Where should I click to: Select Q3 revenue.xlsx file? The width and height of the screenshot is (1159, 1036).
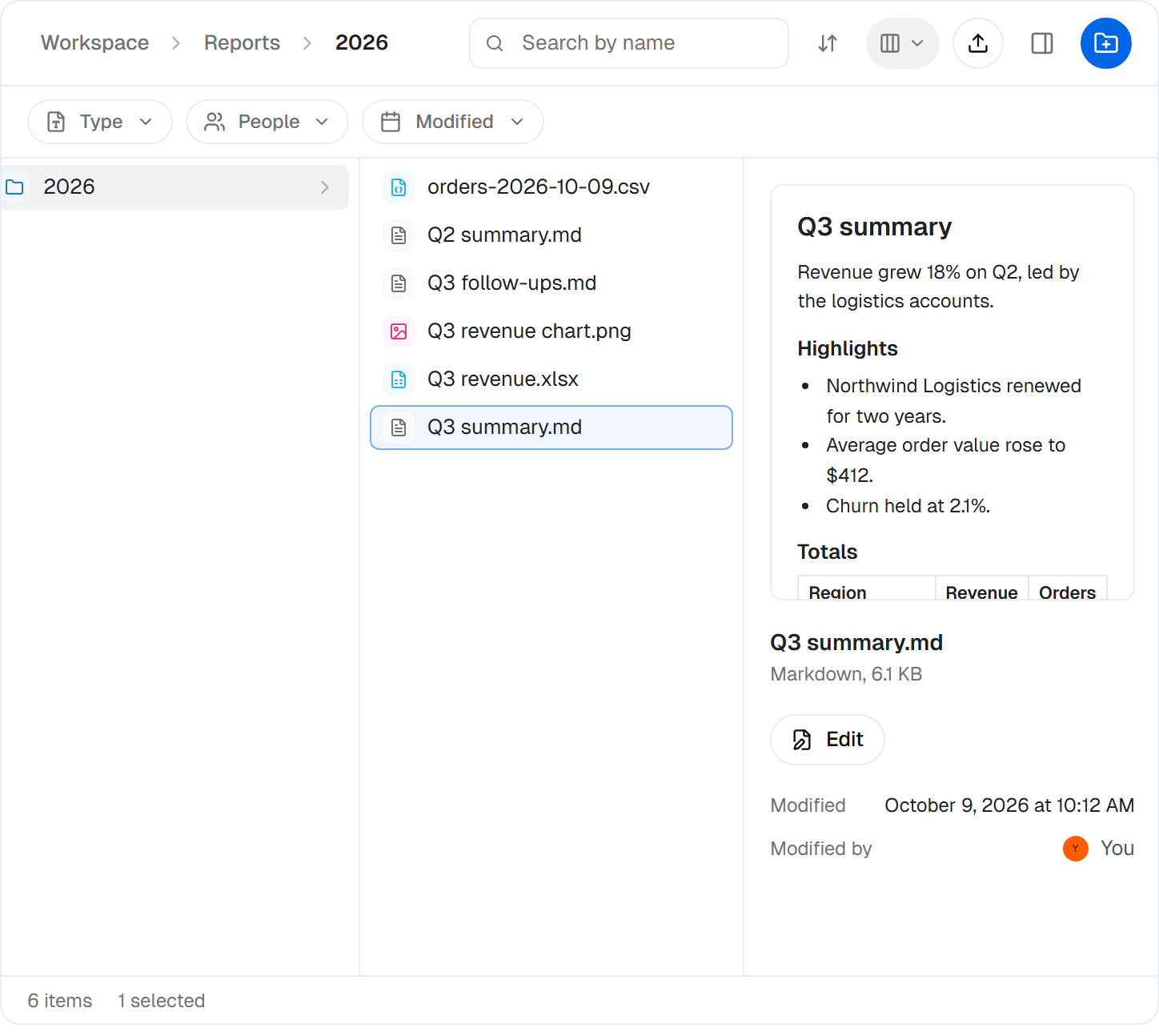pos(551,379)
